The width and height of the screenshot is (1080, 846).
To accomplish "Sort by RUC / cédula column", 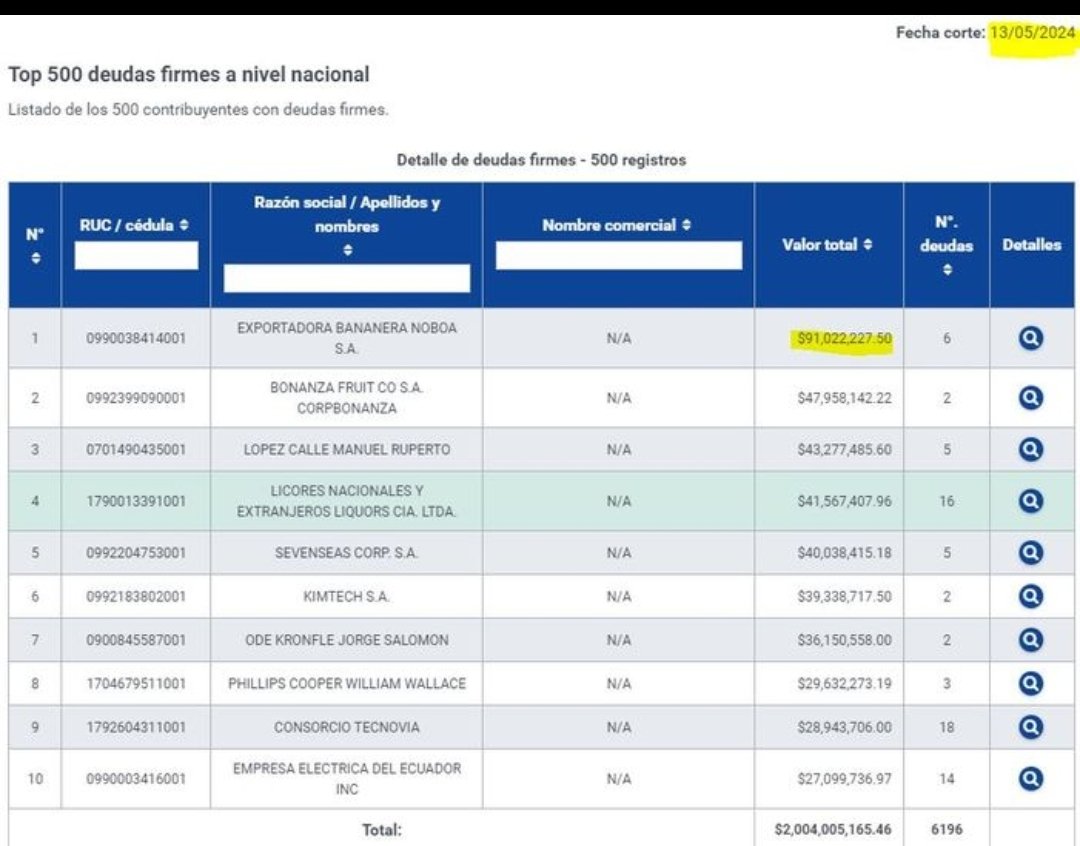I will pos(184,225).
